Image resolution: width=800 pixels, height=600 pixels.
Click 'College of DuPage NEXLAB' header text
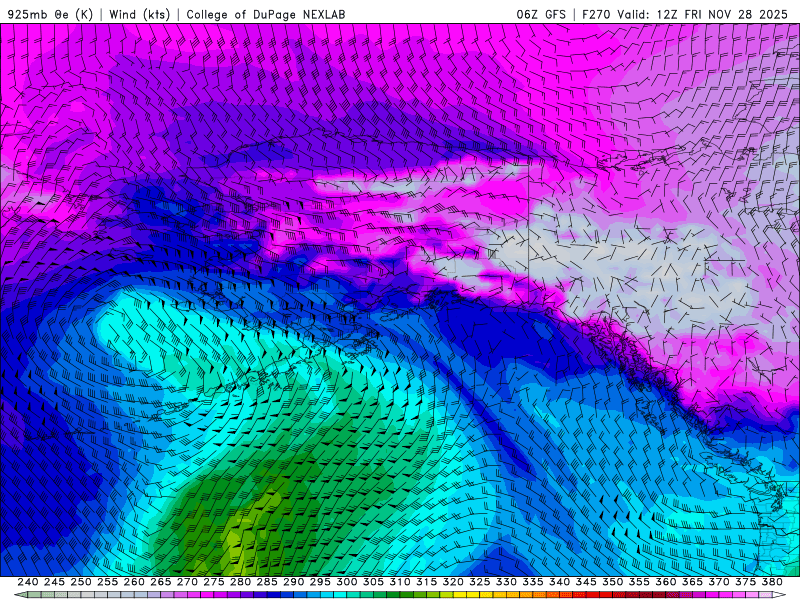(x=265, y=14)
